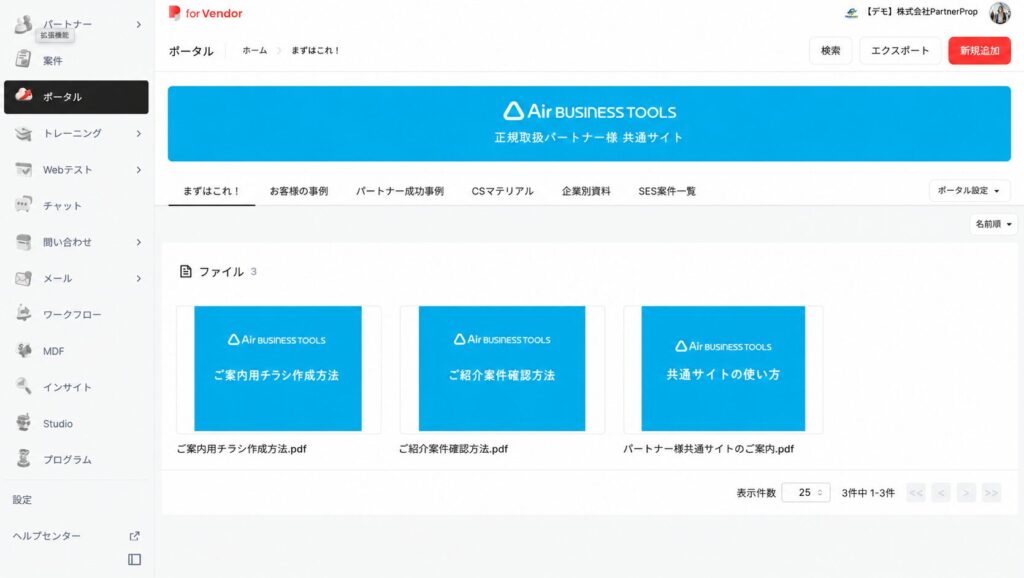Image resolution: width=1024 pixels, height=578 pixels.
Task: Open 設定 in the sidebar
Action: [x=22, y=500]
